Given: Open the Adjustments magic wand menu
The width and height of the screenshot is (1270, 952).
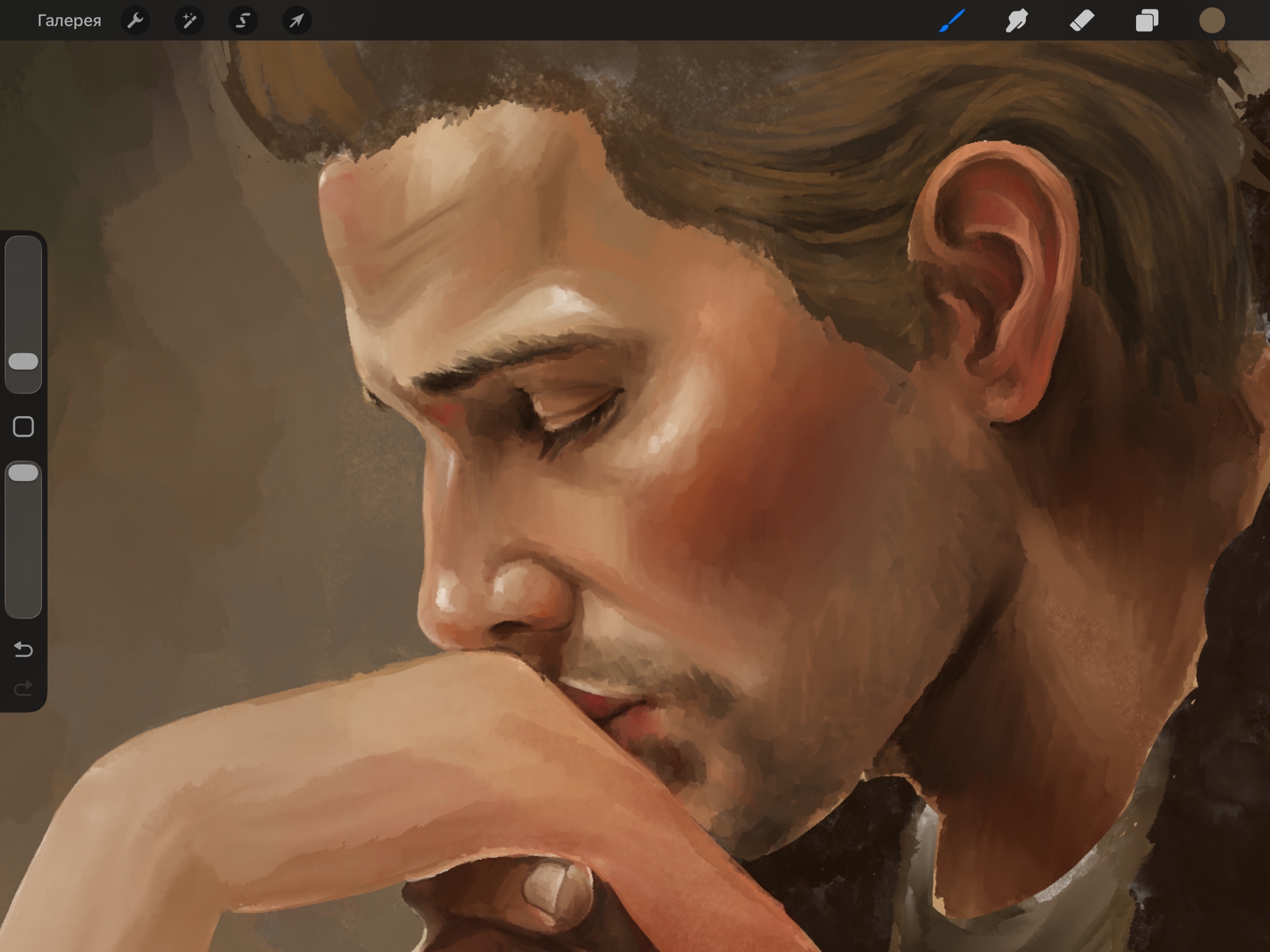Looking at the screenshot, I should pyautogui.click(x=189, y=20).
